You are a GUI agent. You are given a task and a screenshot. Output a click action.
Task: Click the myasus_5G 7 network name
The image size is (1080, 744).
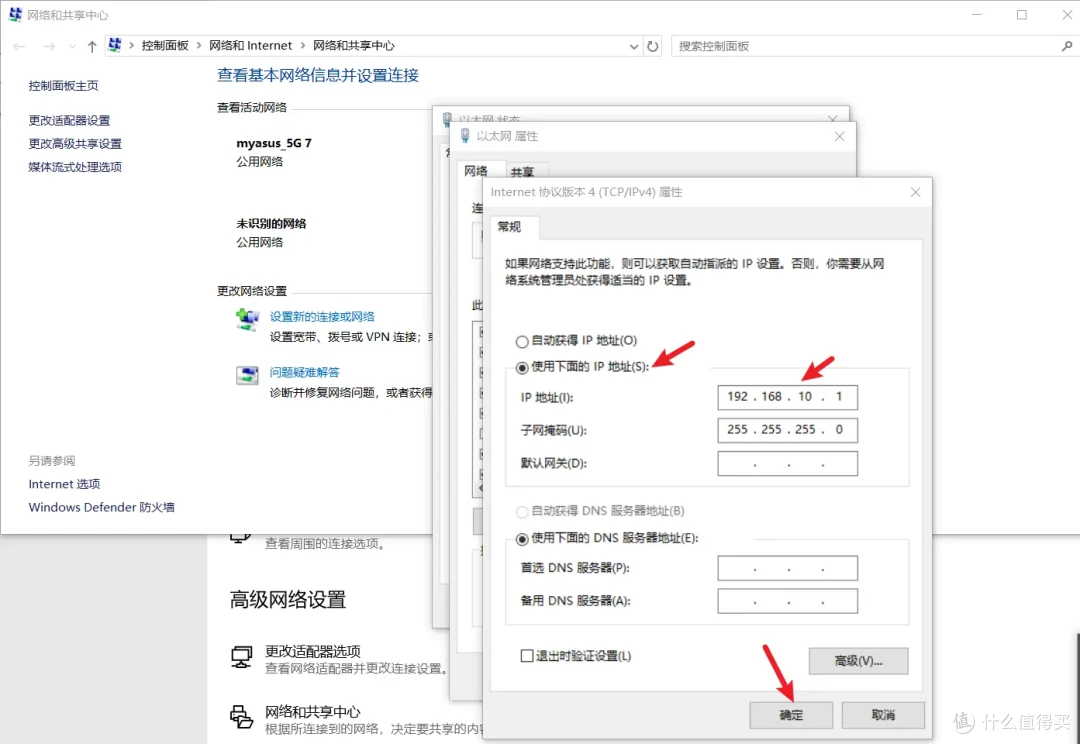[273, 143]
